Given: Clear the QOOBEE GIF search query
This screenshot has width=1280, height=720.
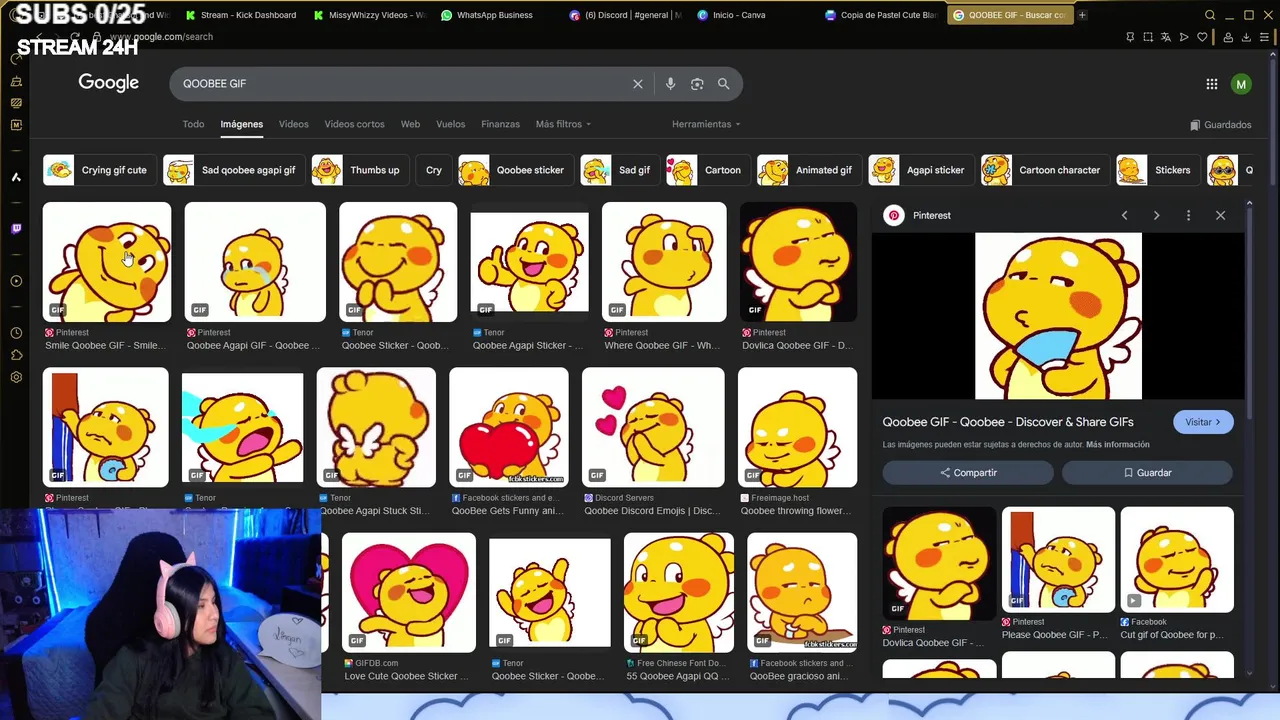Looking at the screenshot, I should tap(637, 84).
